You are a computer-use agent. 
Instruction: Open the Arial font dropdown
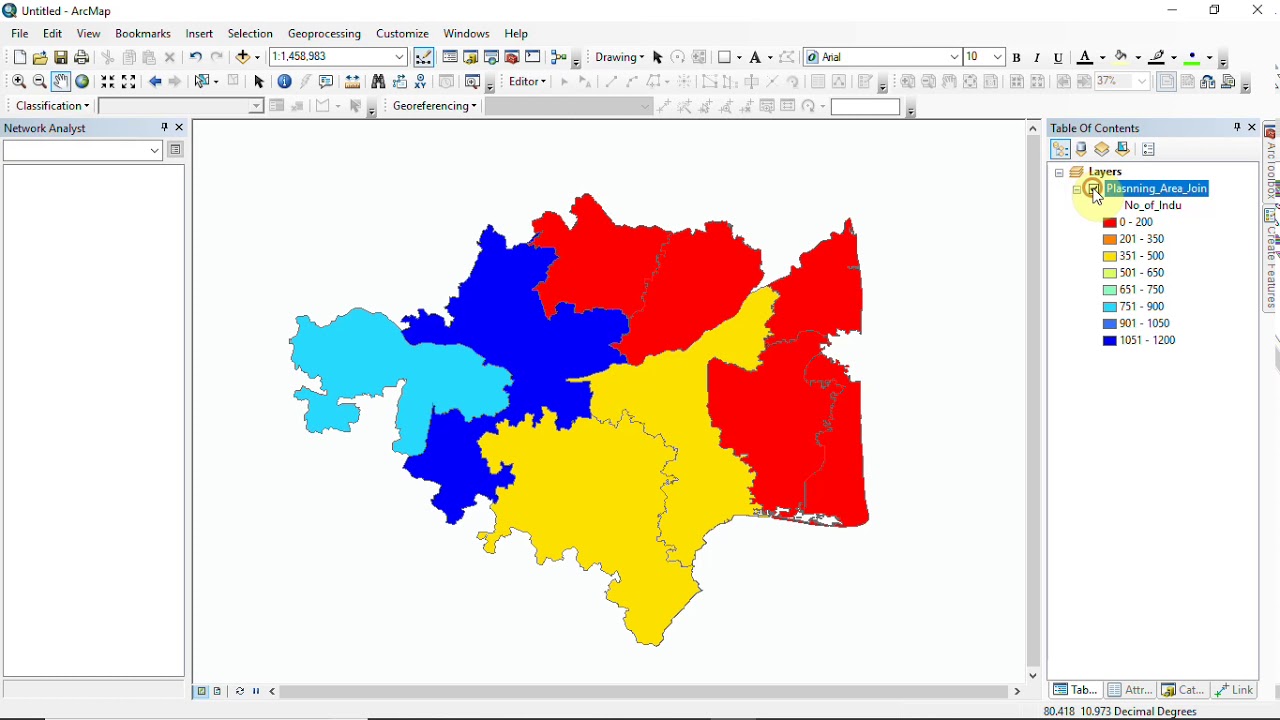pos(955,57)
